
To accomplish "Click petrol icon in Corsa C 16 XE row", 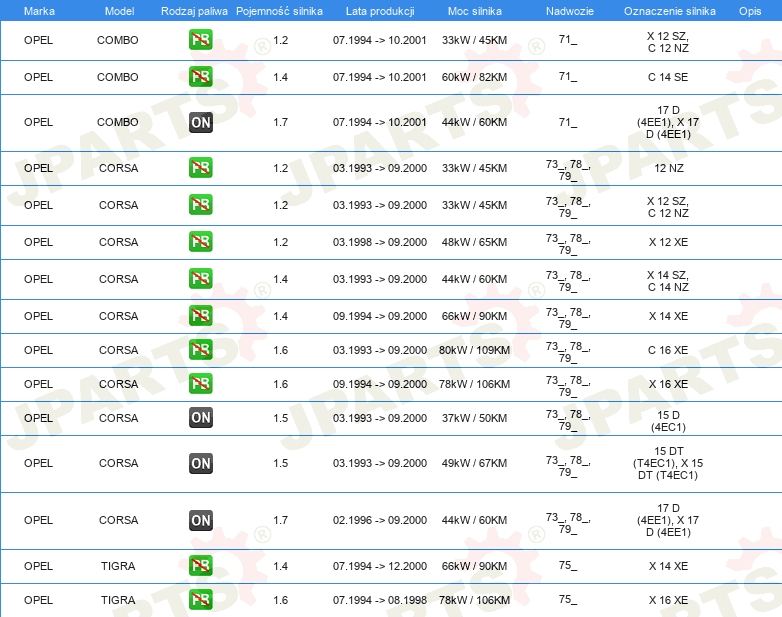I will [x=200, y=350].
